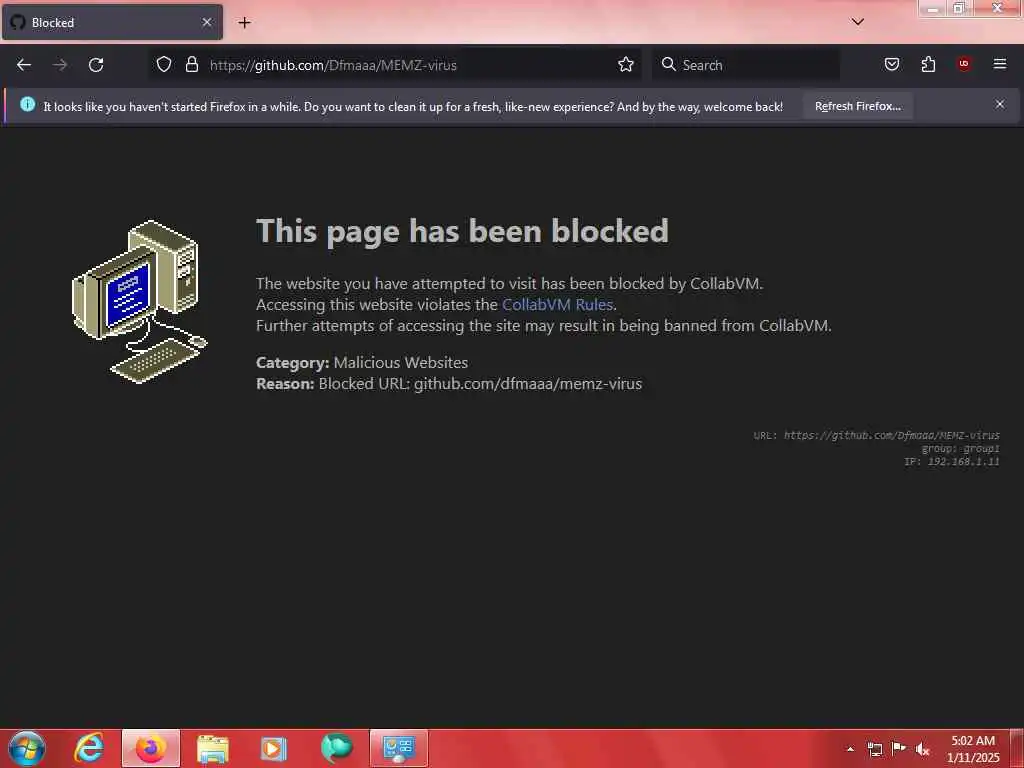Open the Control Panel taskbar icon
1024x768 pixels.
[x=398, y=748]
